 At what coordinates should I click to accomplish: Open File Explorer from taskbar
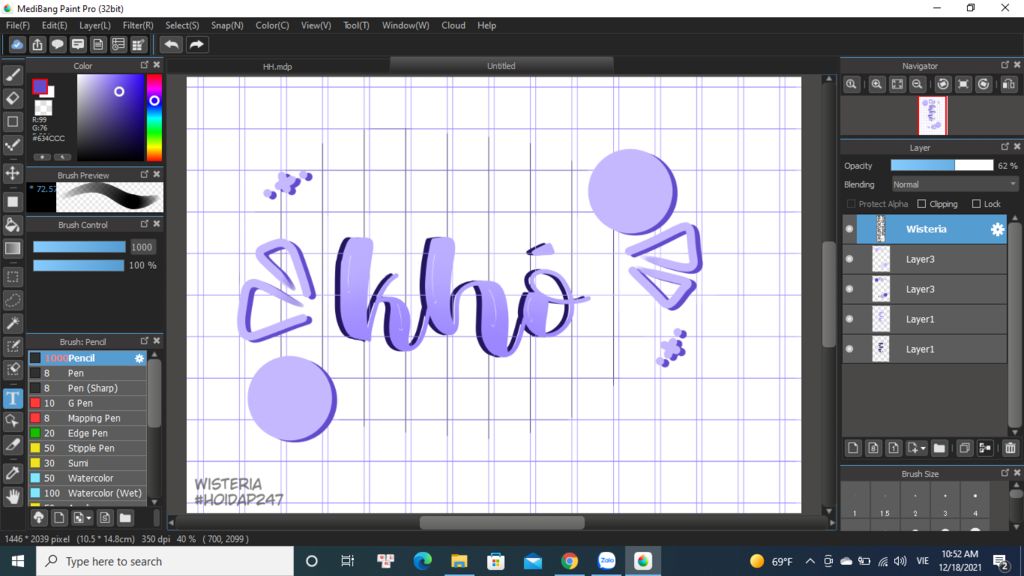coord(459,561)
